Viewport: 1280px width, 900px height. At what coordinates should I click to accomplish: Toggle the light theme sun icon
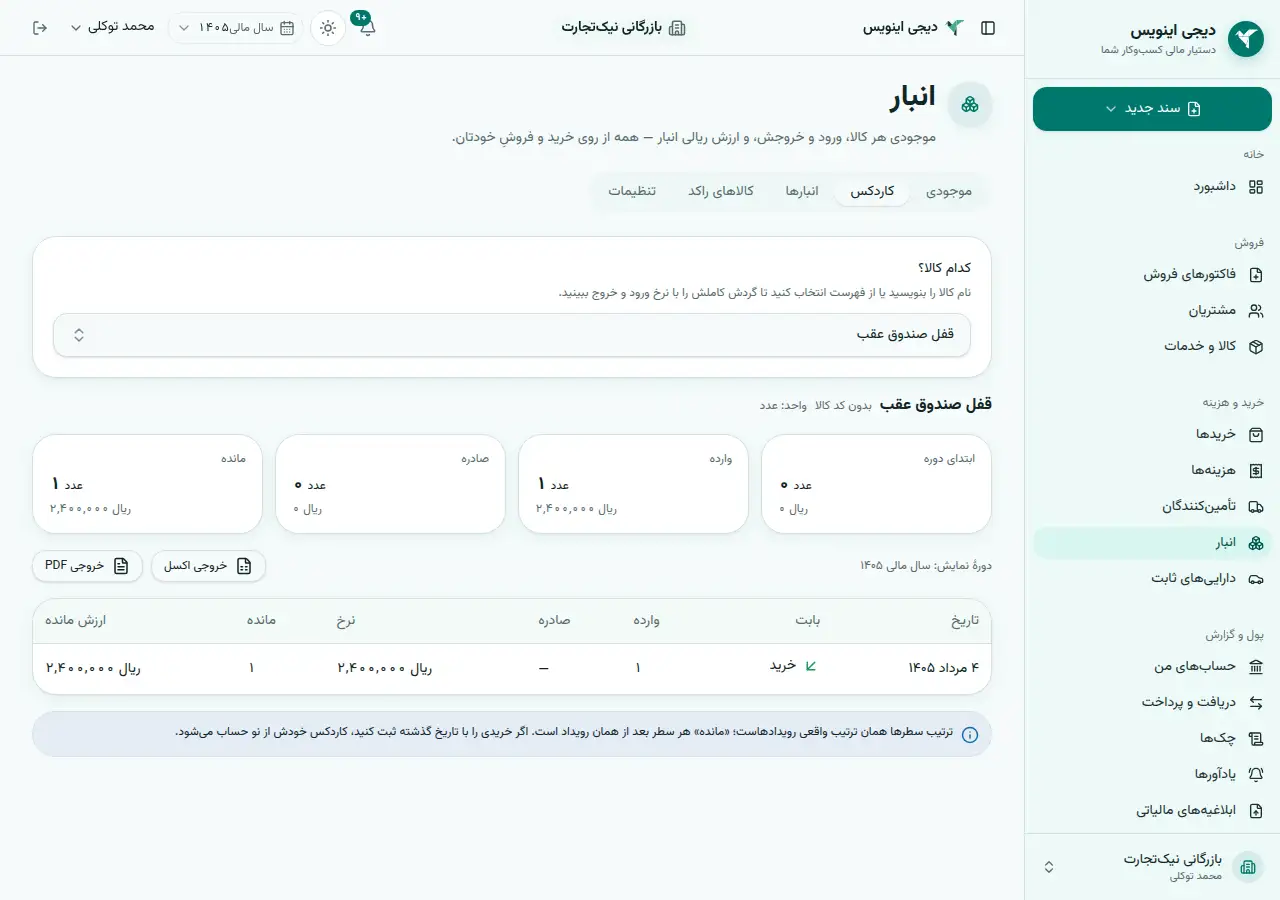[x=328, y=28]
